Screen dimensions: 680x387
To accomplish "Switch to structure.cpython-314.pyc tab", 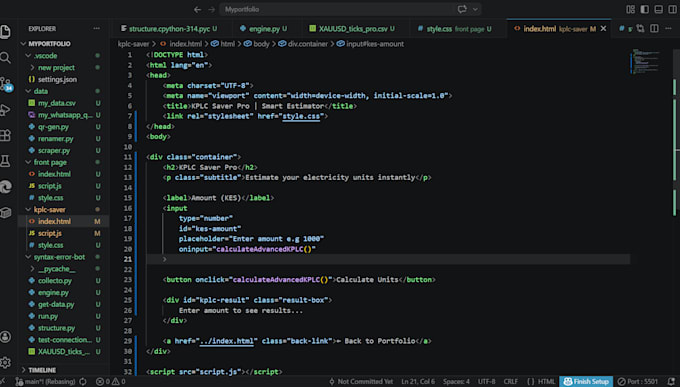I will (169, 29).
